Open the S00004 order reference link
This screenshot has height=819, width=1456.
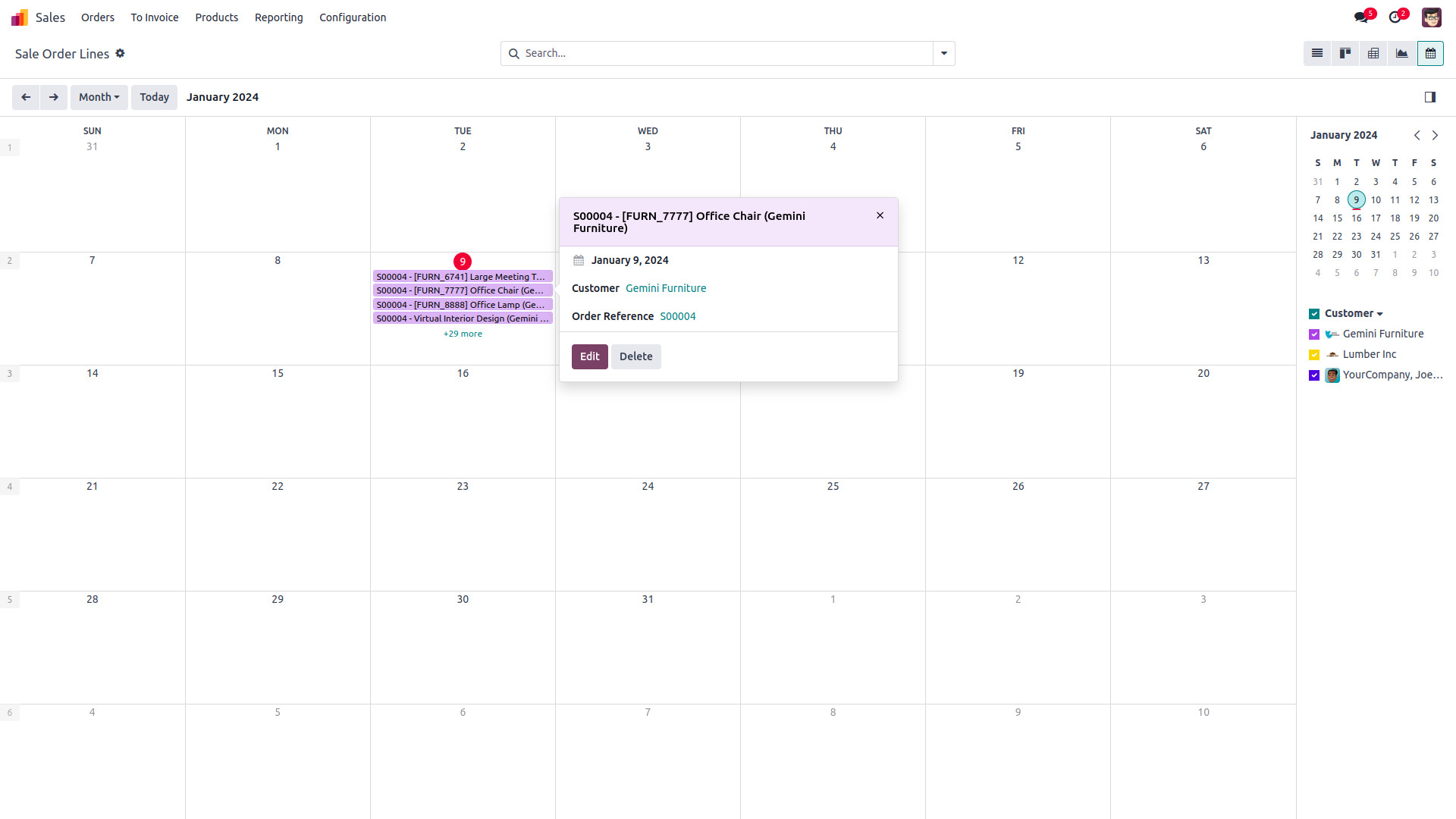677,316
